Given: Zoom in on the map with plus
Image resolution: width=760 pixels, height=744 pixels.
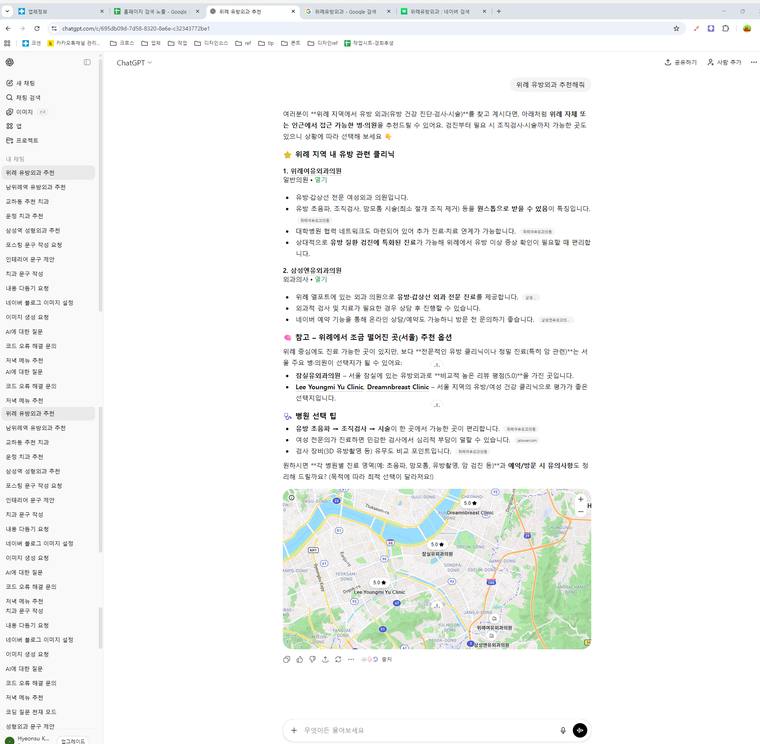Looking at the screenshot, I should click(x=581, y=499).
